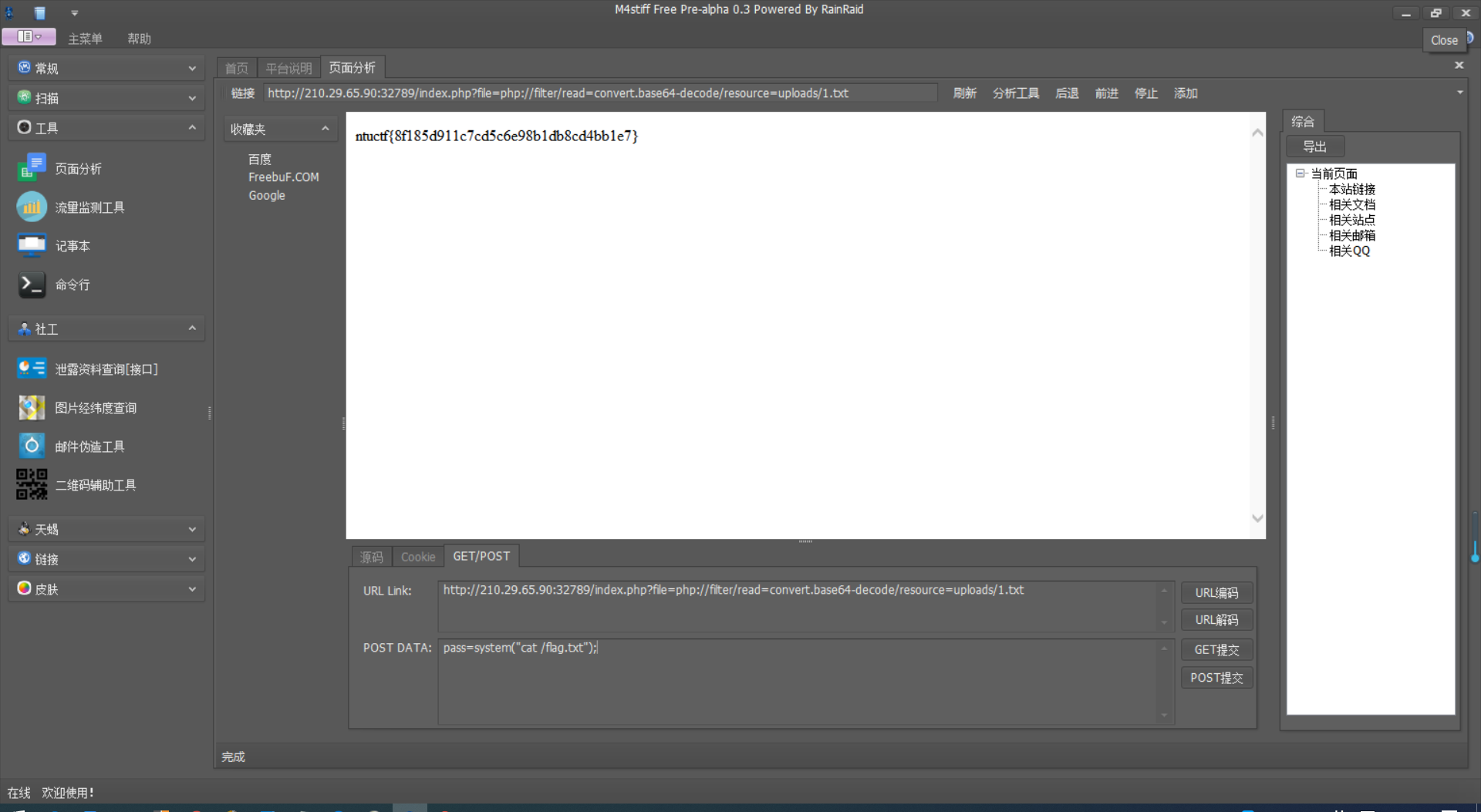1481x812 pixels.
Task: Open the FreebuF.COM favorite link
Action: tap(283, 177)
